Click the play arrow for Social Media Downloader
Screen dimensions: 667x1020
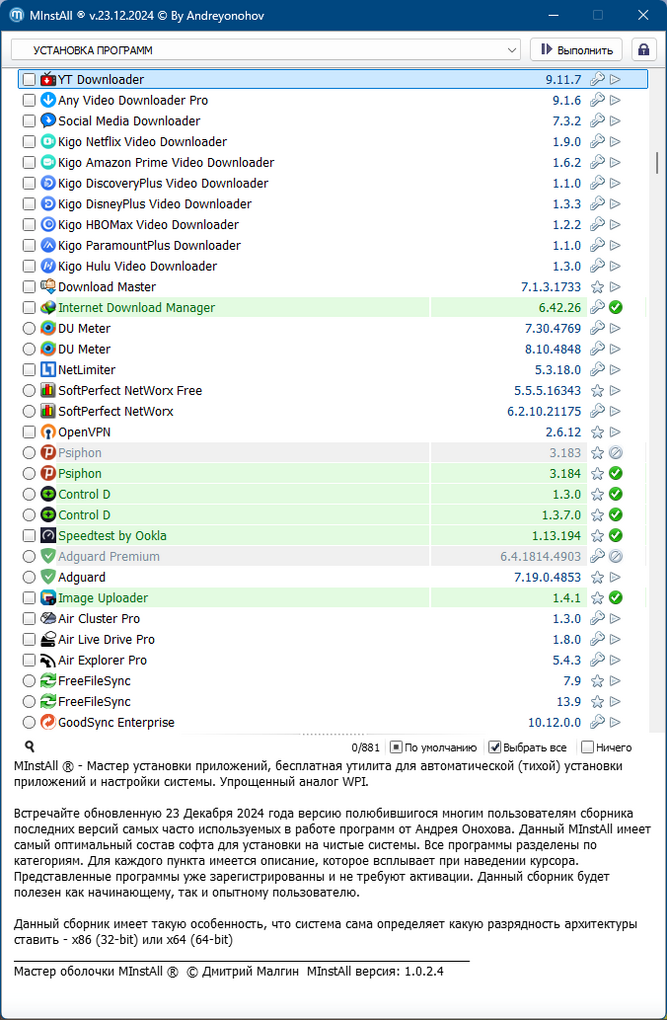pyautogui.click(x=615, y=121)
